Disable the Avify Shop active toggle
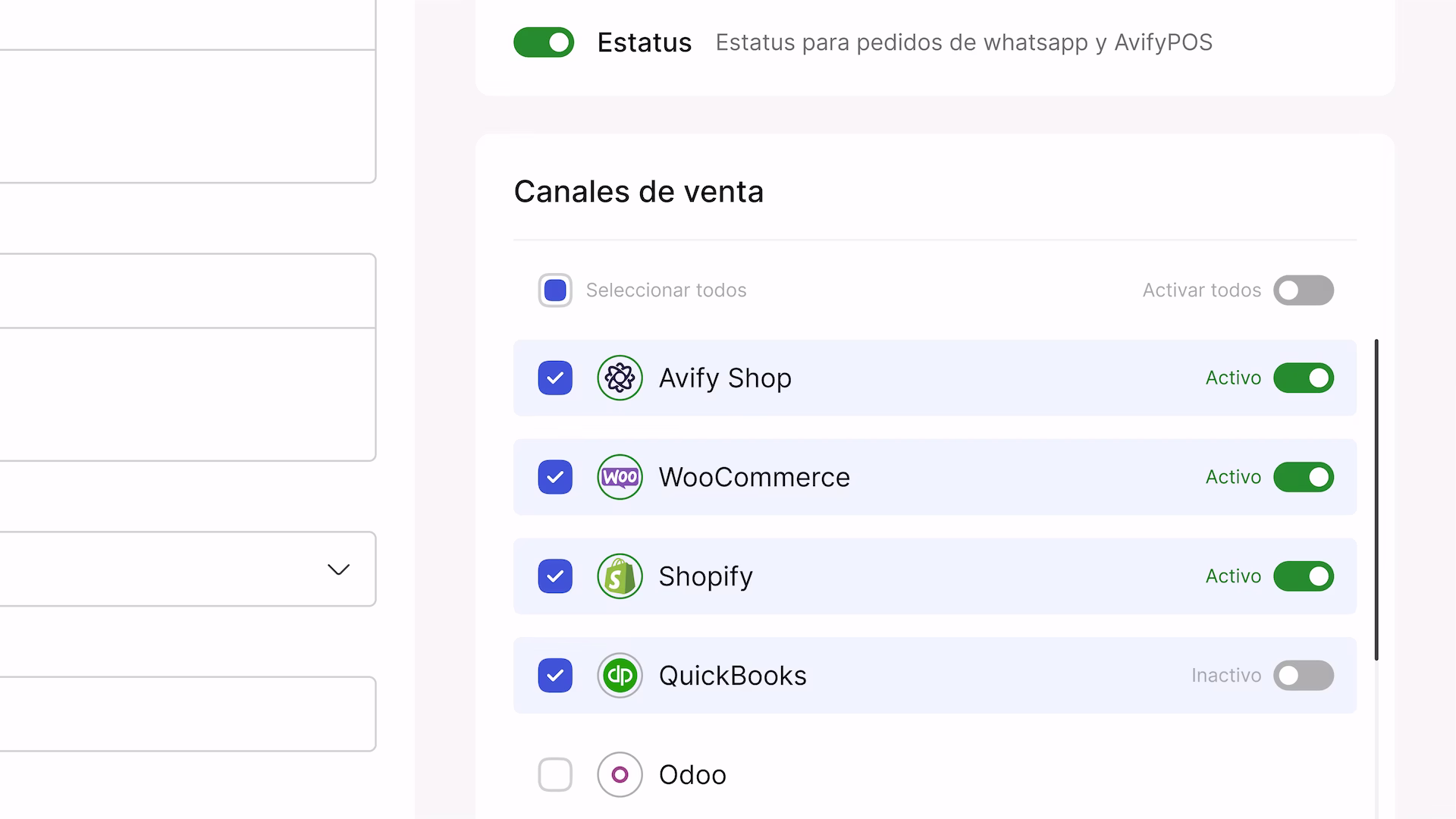Screen dimensions: 1456x819 coord(1303,378)
